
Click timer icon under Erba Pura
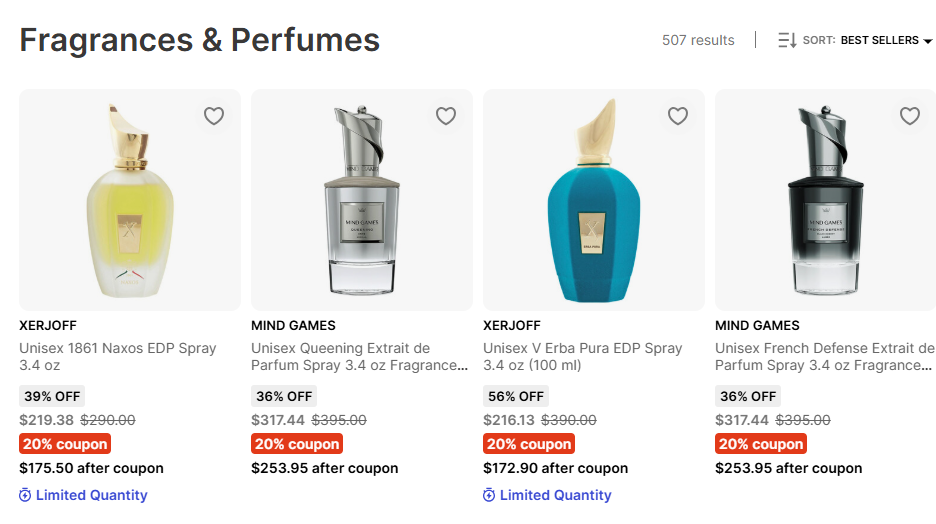[x=489, y=495]
